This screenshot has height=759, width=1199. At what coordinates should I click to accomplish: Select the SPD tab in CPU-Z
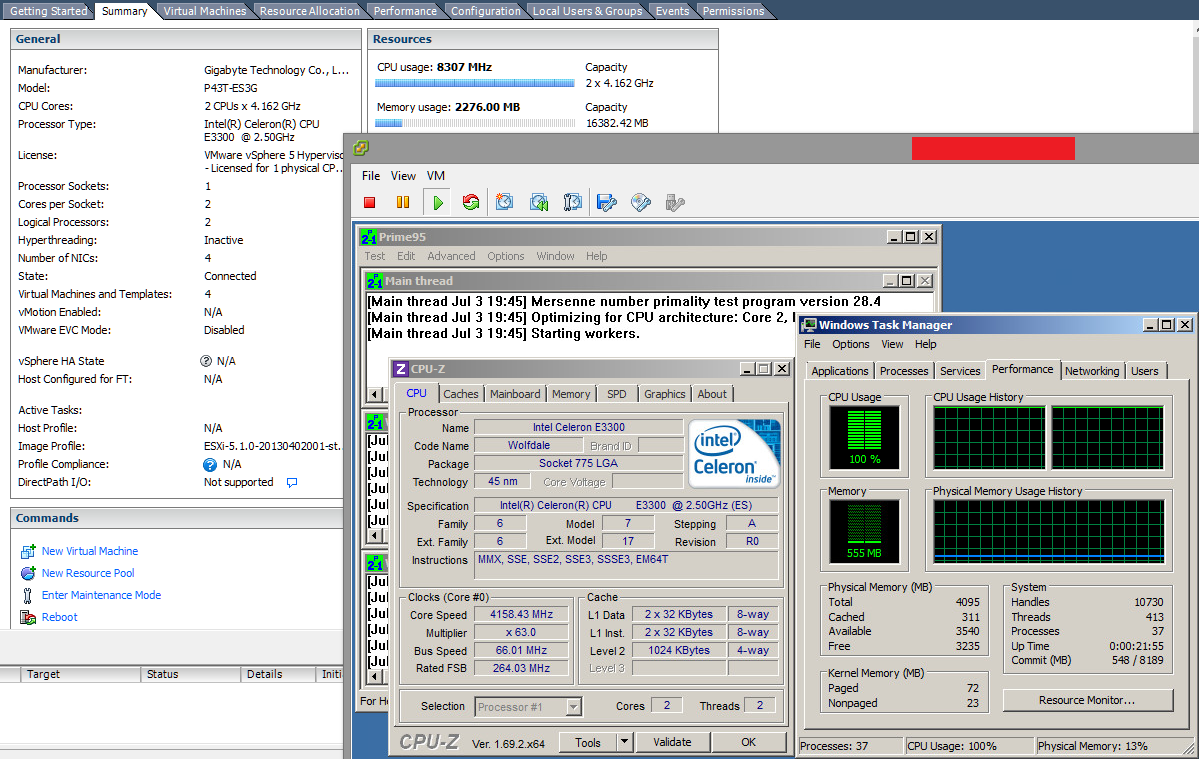[x=616, y=394]
